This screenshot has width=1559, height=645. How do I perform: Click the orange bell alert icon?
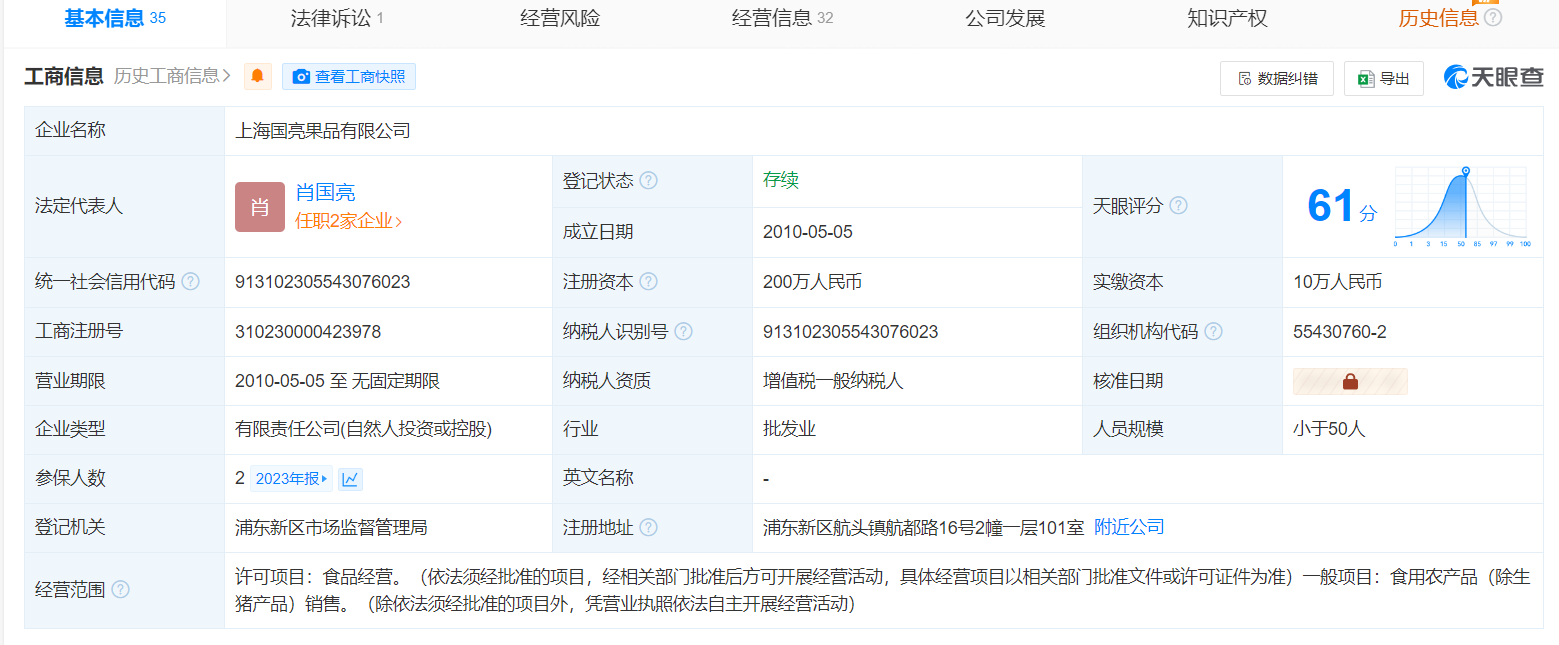[x=258, y=76]
